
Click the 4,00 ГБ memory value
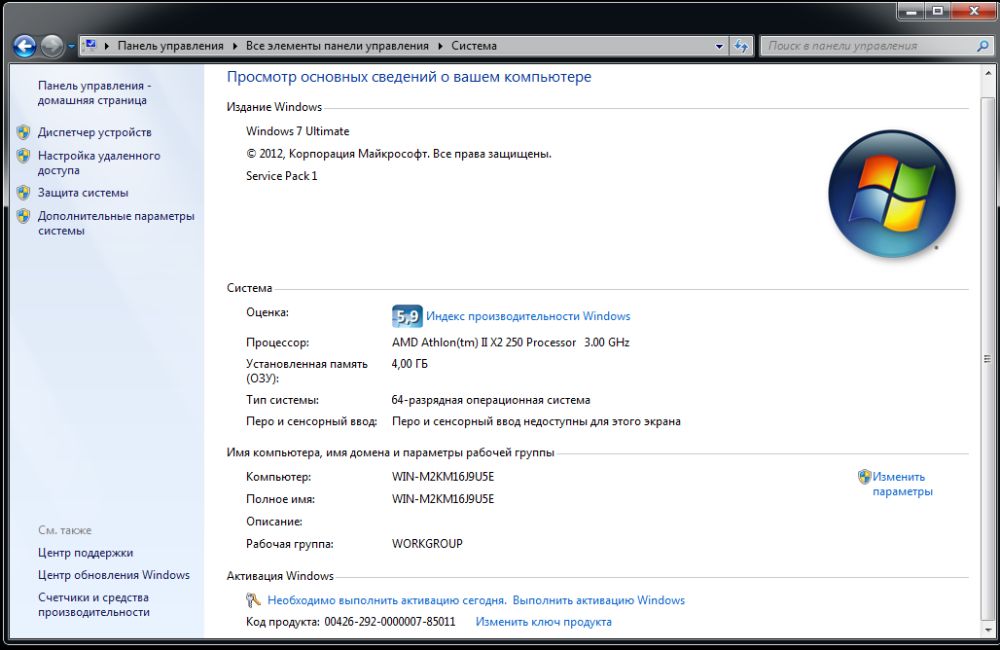tap(409, 364)
